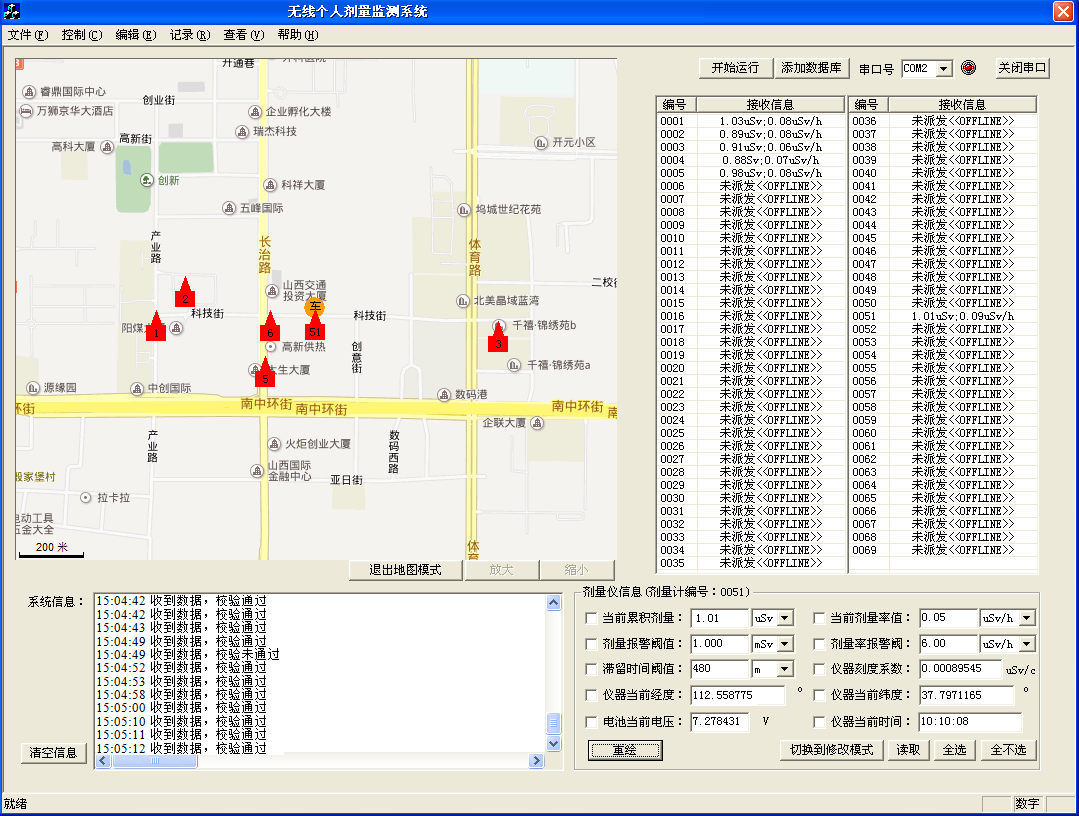Click the 千禧·锦绣苑a map icon
The height and width of the screenshot is (816, 1079).
[x=514, y=365]
